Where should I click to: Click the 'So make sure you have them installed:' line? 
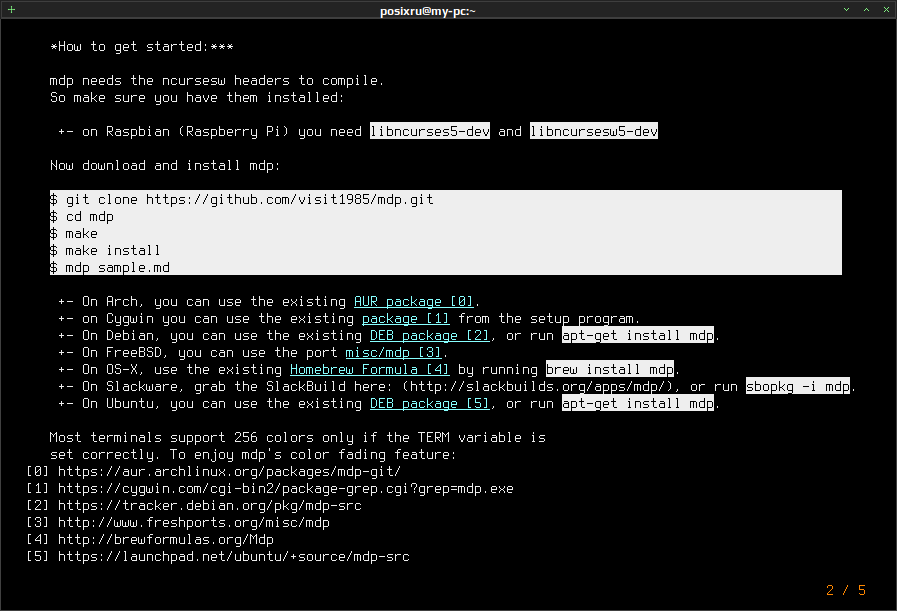click(x=197, y=98)
